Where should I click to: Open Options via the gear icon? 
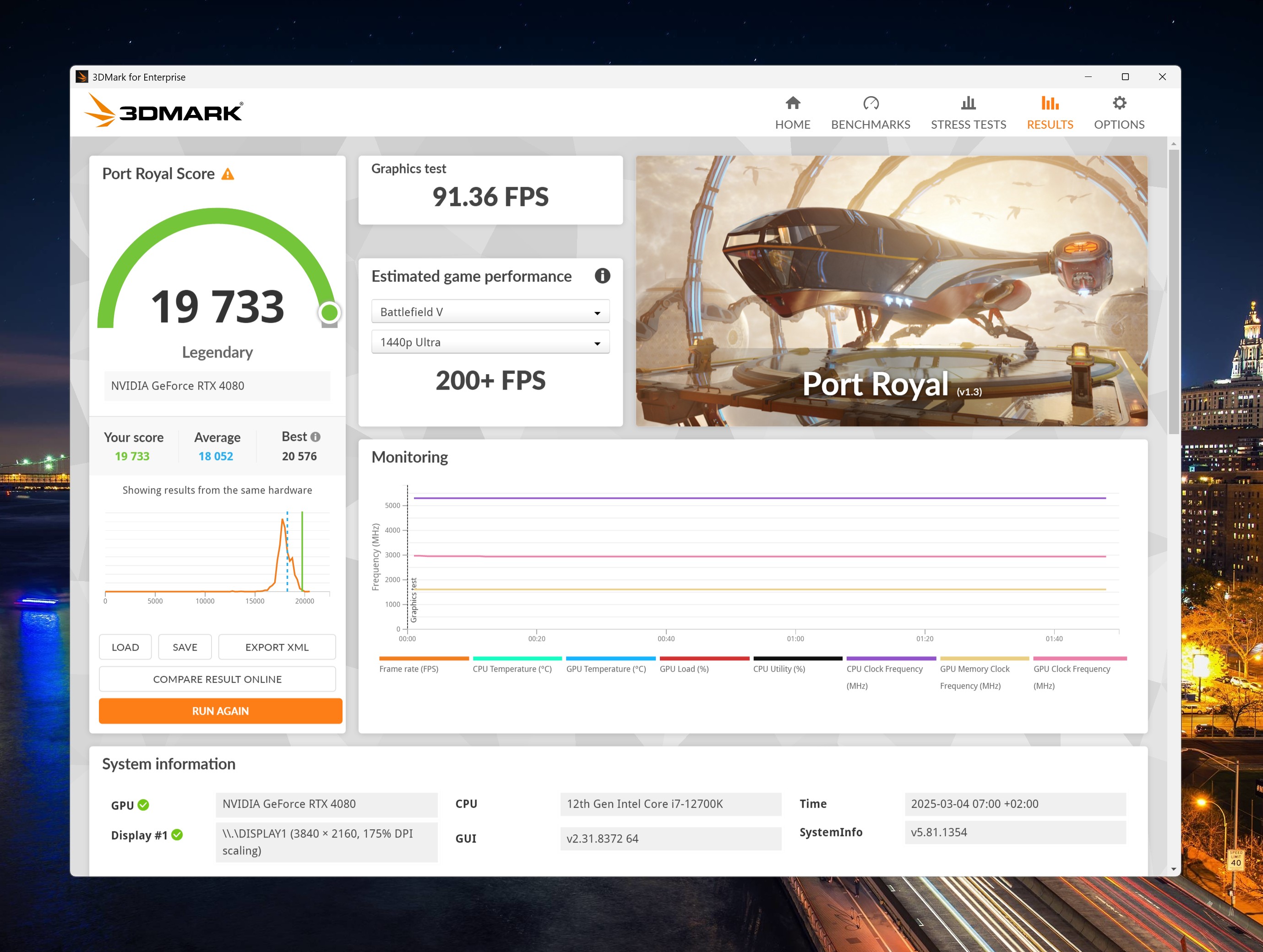[1119, 103]
